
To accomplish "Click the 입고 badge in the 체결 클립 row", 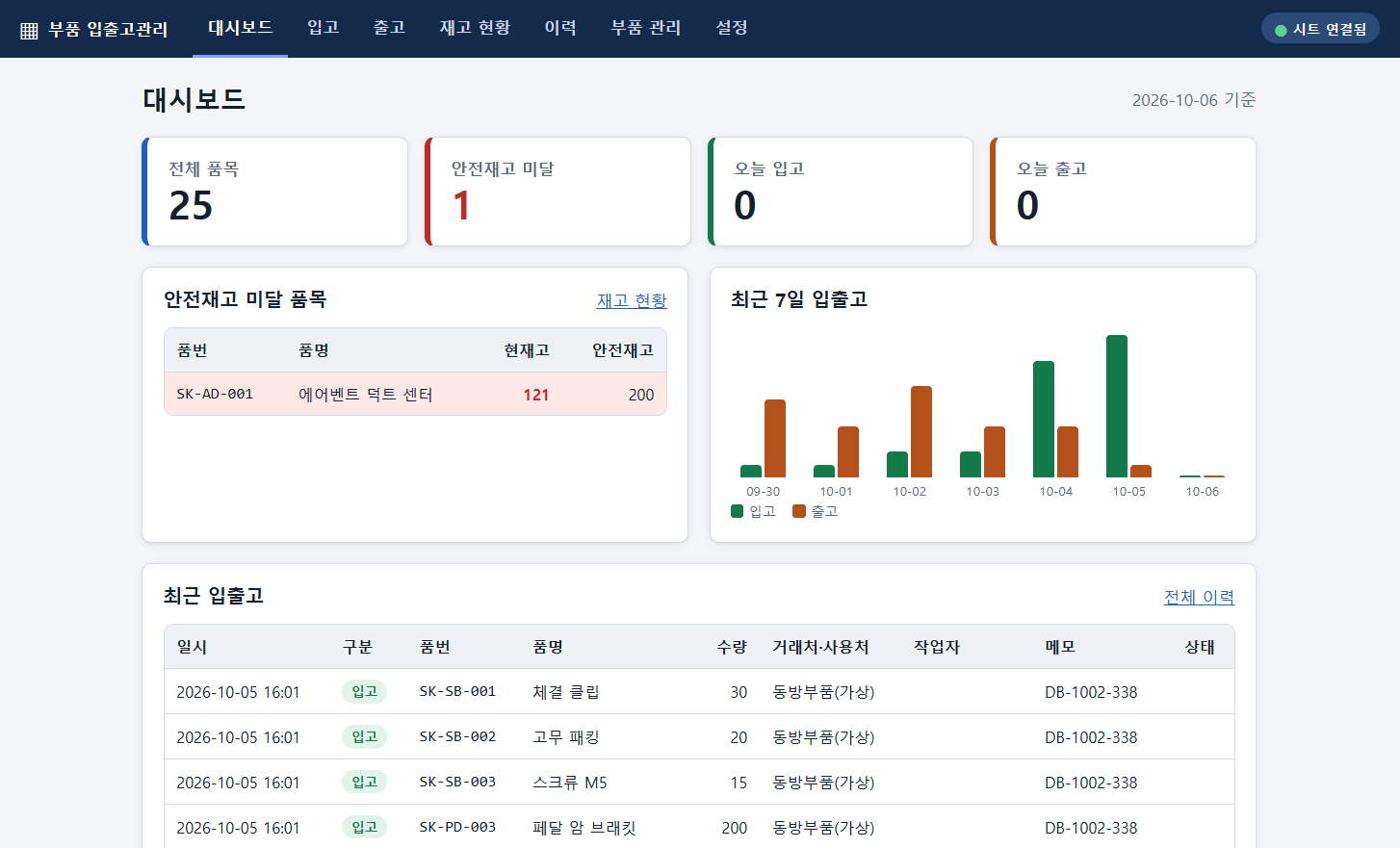I will (364, 691).
